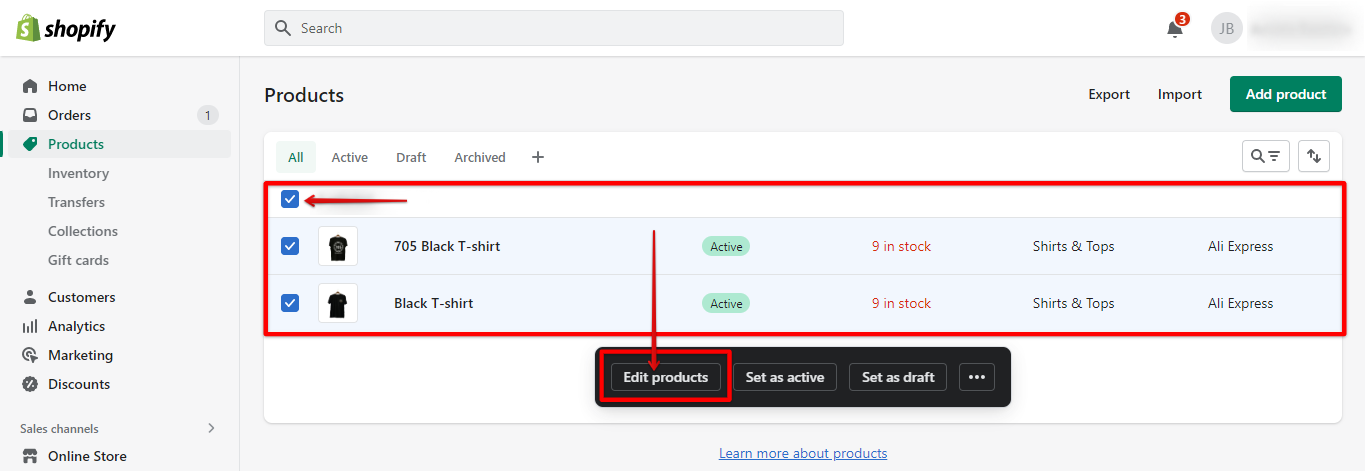The height and width of the screenshot is (471, 1365).
Task: Click Shirts & Tops in Black T-shirt row
Action: (x=1073, y=303)
